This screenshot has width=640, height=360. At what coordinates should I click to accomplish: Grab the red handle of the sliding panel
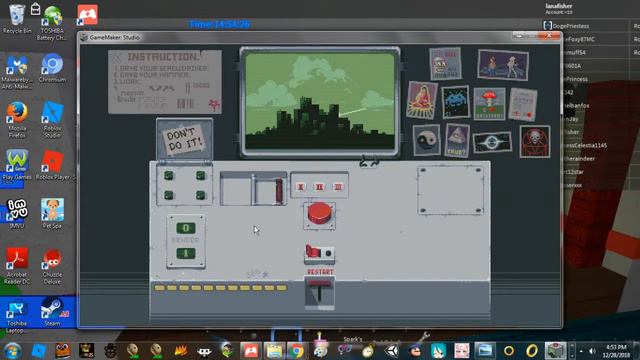[279, 190]
